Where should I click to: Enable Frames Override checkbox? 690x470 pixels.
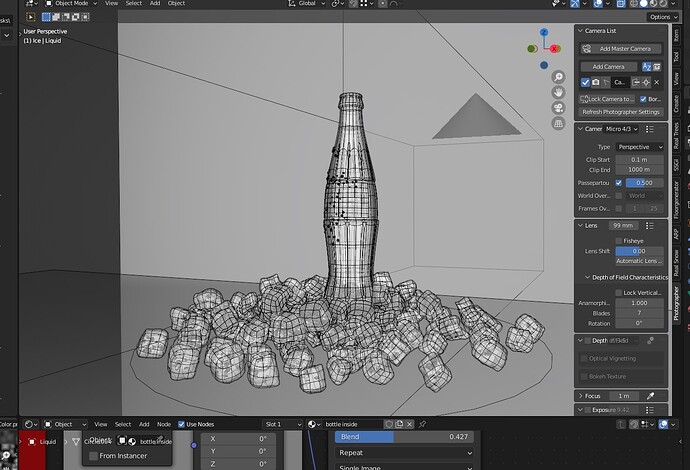pyautogui.click(x=619, y=209)
